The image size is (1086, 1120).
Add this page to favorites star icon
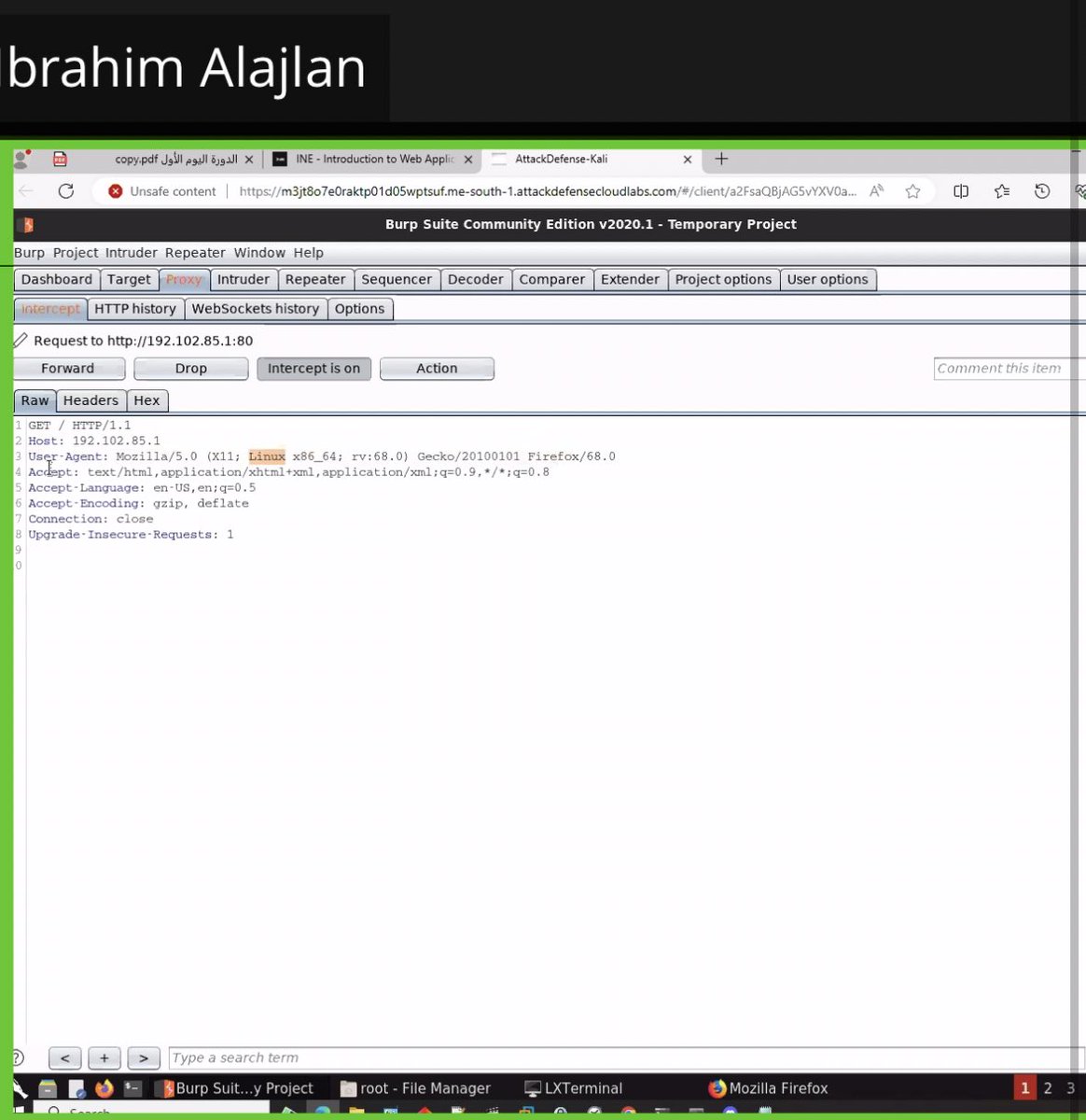[x=912, y=191]
